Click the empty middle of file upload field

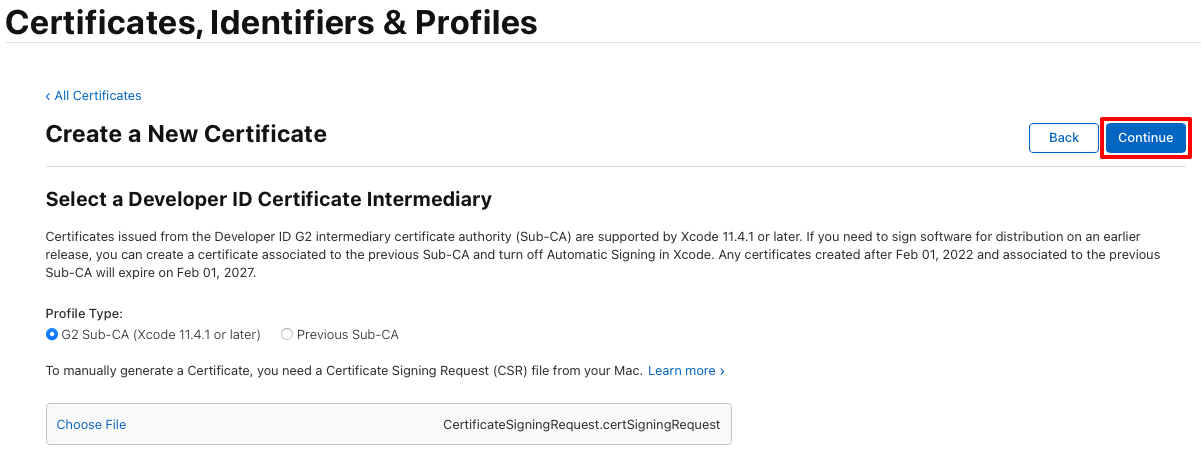[285, 425]
